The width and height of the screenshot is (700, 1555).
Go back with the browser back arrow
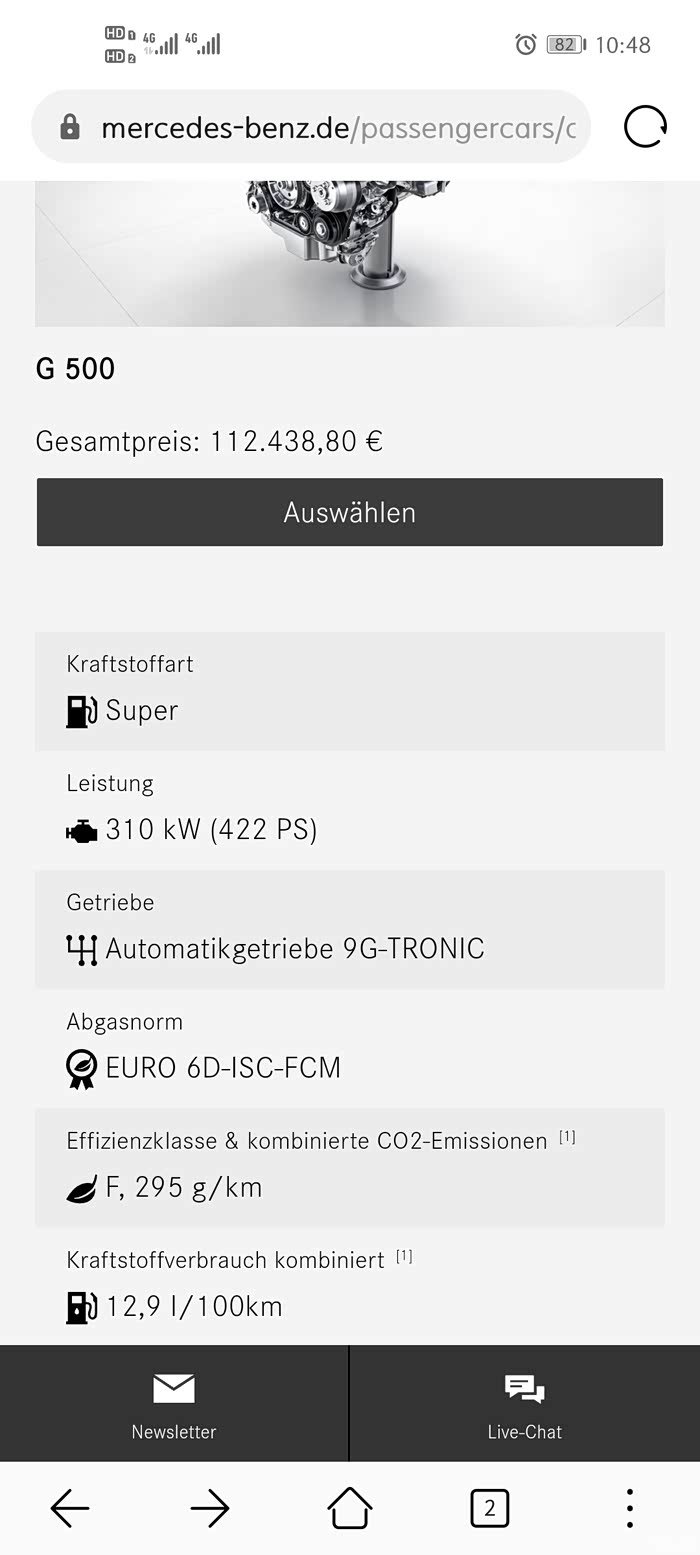point(70,1508)
